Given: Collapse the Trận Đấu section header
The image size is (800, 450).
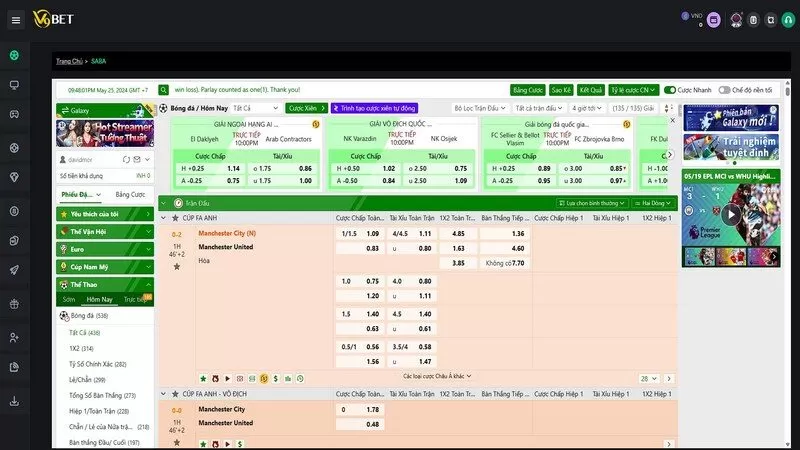Looking at the screenshot, I should [164, 203].
